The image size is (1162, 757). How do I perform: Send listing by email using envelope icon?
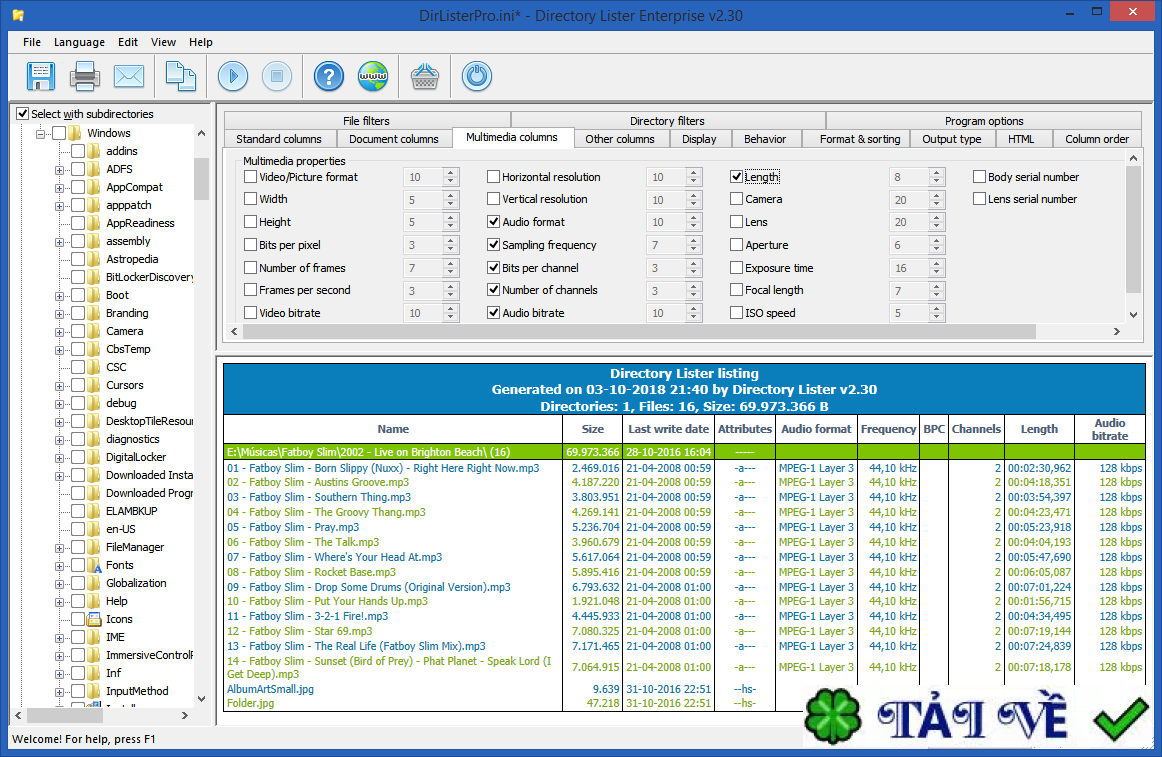tap(130, 76)
